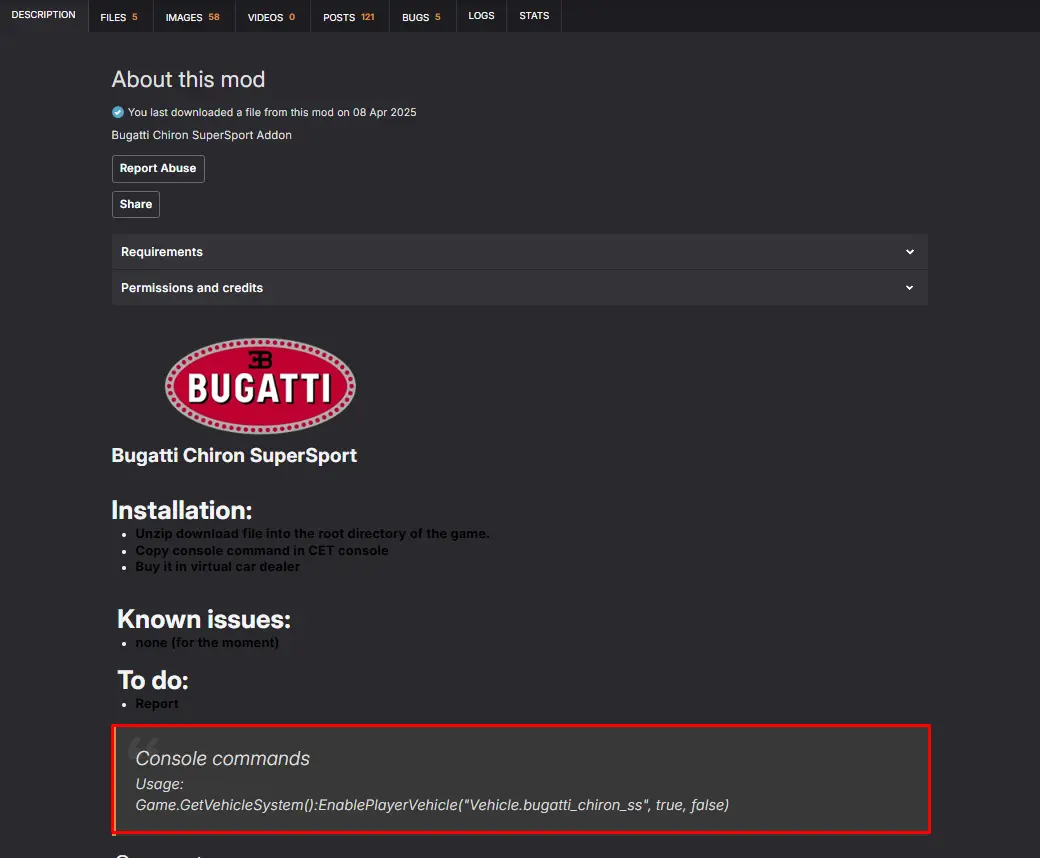
Task: Switch to the Files tab
Action: click(x=120, y=17)
